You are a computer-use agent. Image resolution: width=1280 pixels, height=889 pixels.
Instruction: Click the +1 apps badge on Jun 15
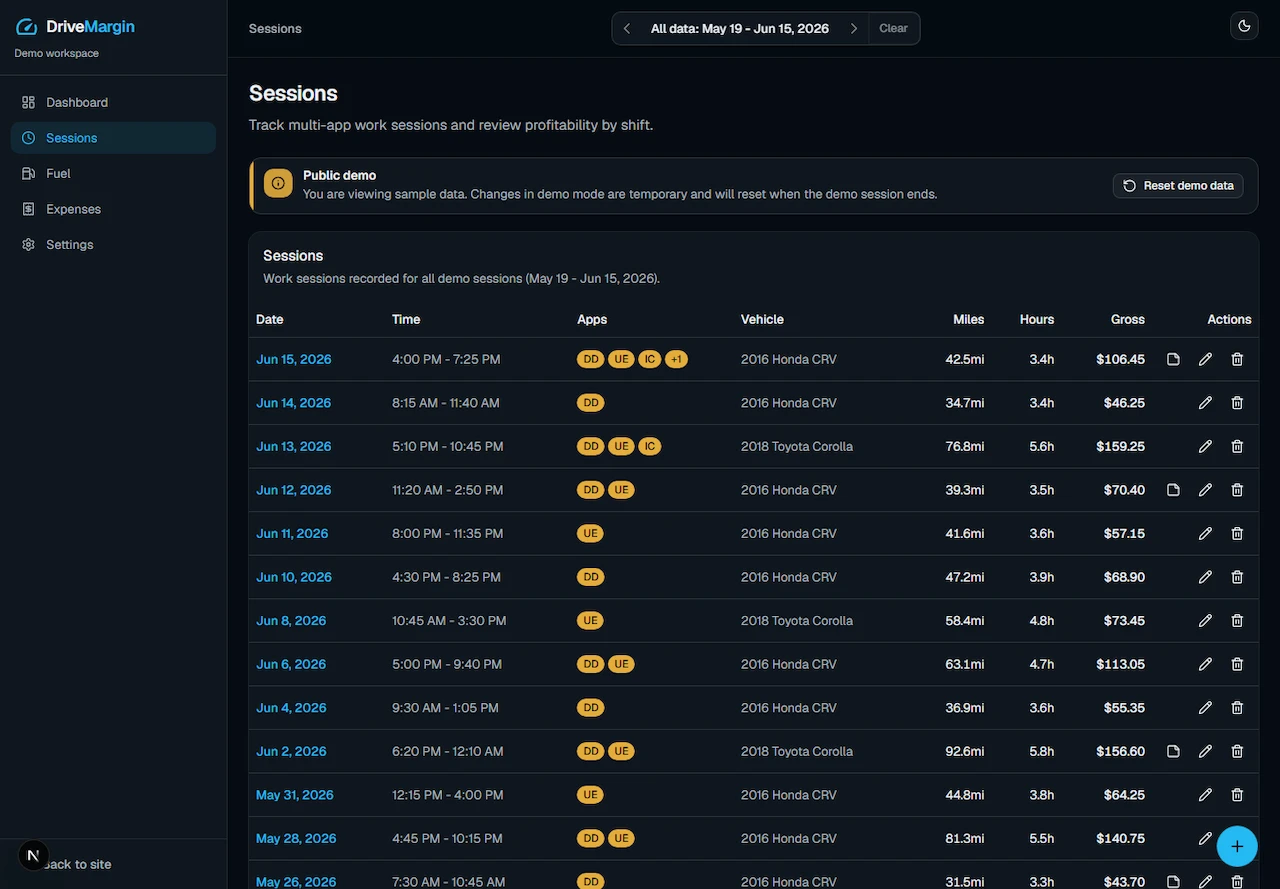tap(677, 359)
